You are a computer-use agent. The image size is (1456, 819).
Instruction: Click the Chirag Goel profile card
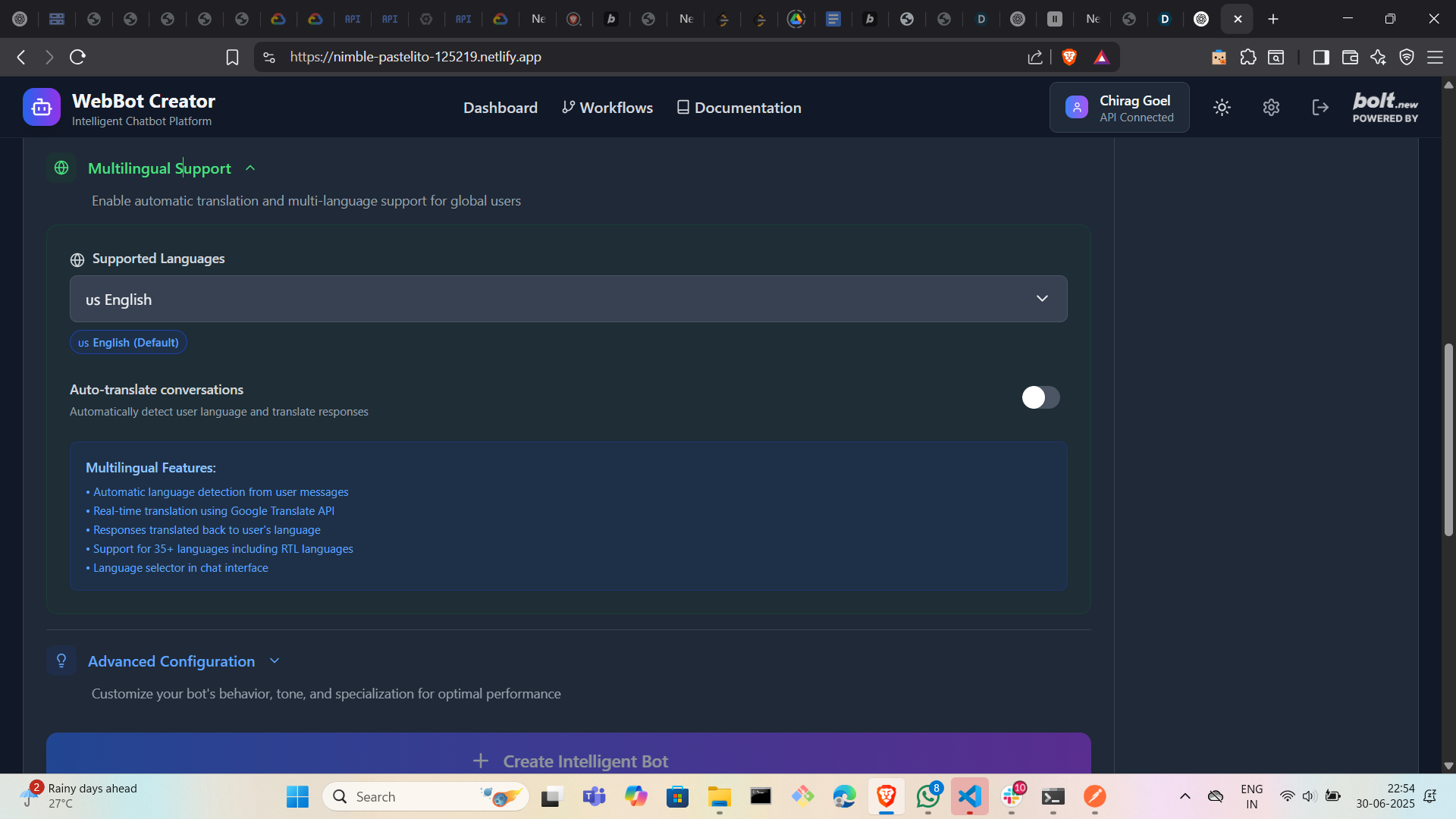[x=1119, y=108]
